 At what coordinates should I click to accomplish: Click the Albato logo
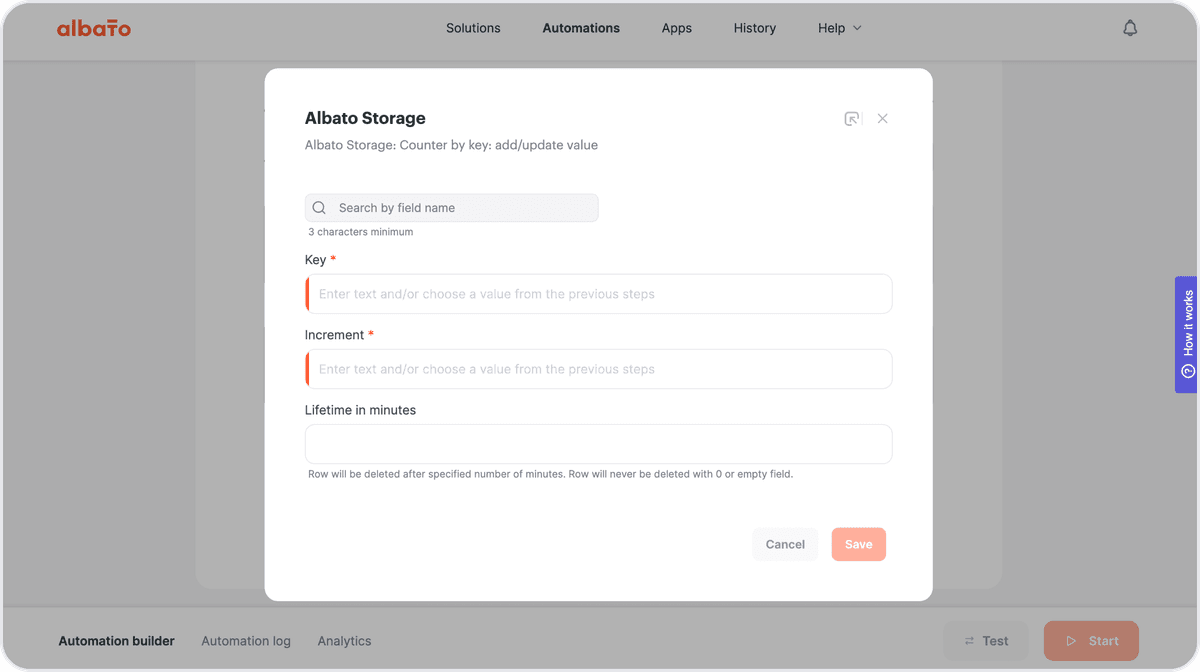pos(94,28)
